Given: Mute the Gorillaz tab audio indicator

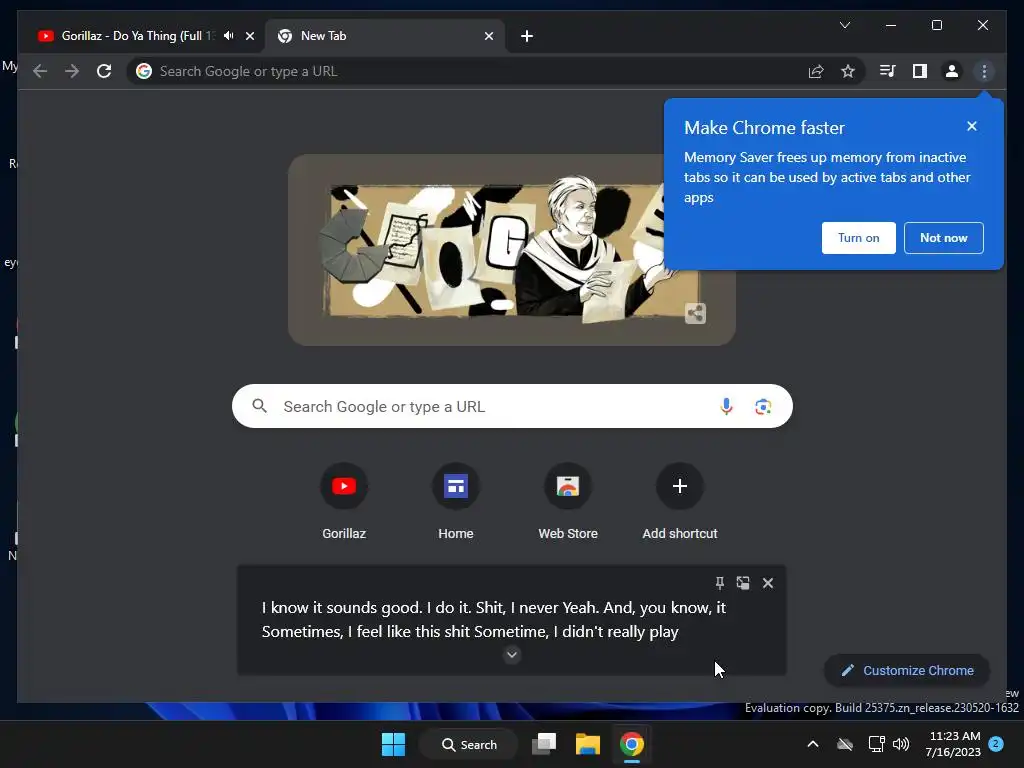Looking at the screenshot, I should pyautogui.click(x=229, y=36).
